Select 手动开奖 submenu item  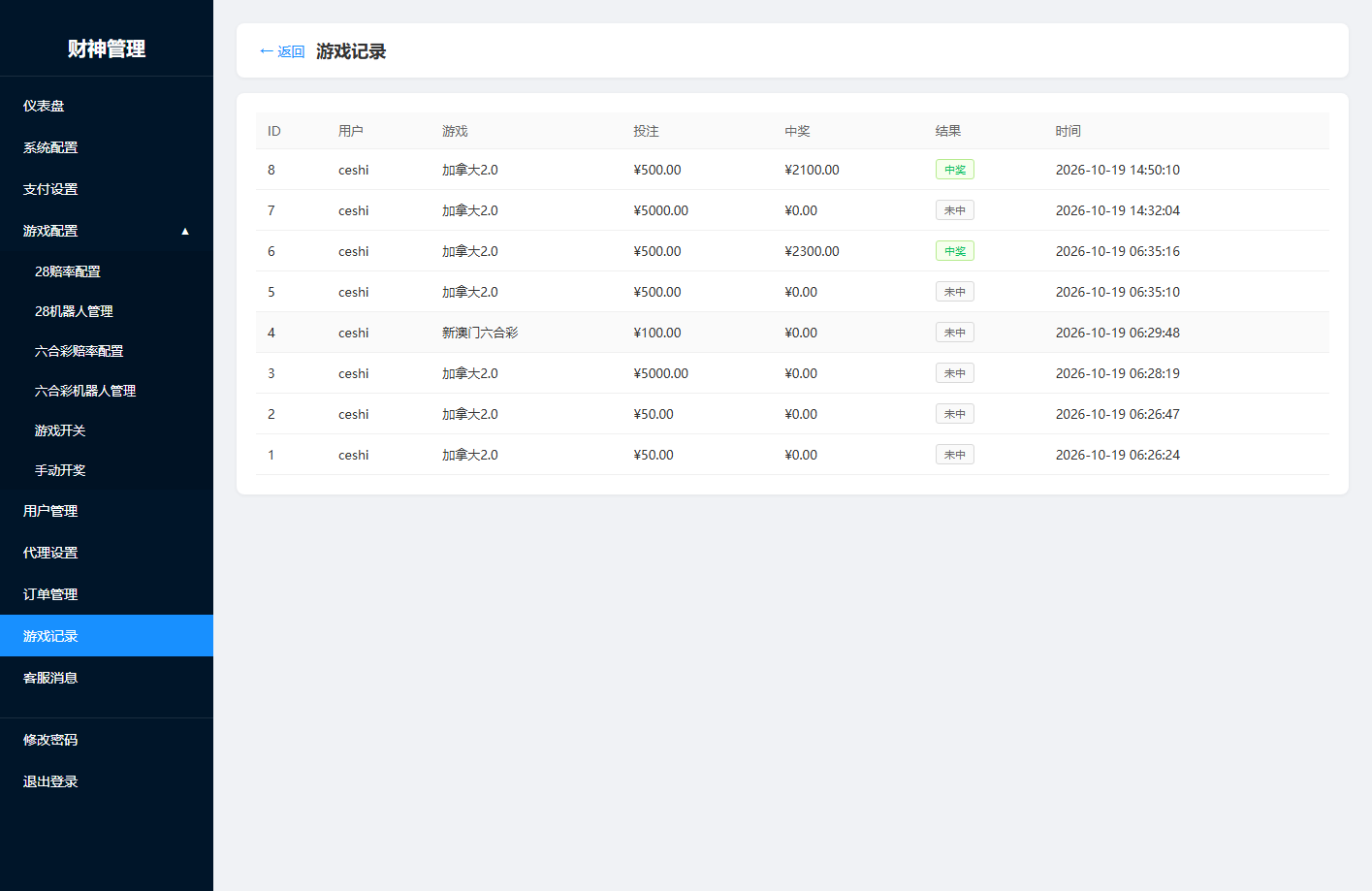(x=107, y=470)
